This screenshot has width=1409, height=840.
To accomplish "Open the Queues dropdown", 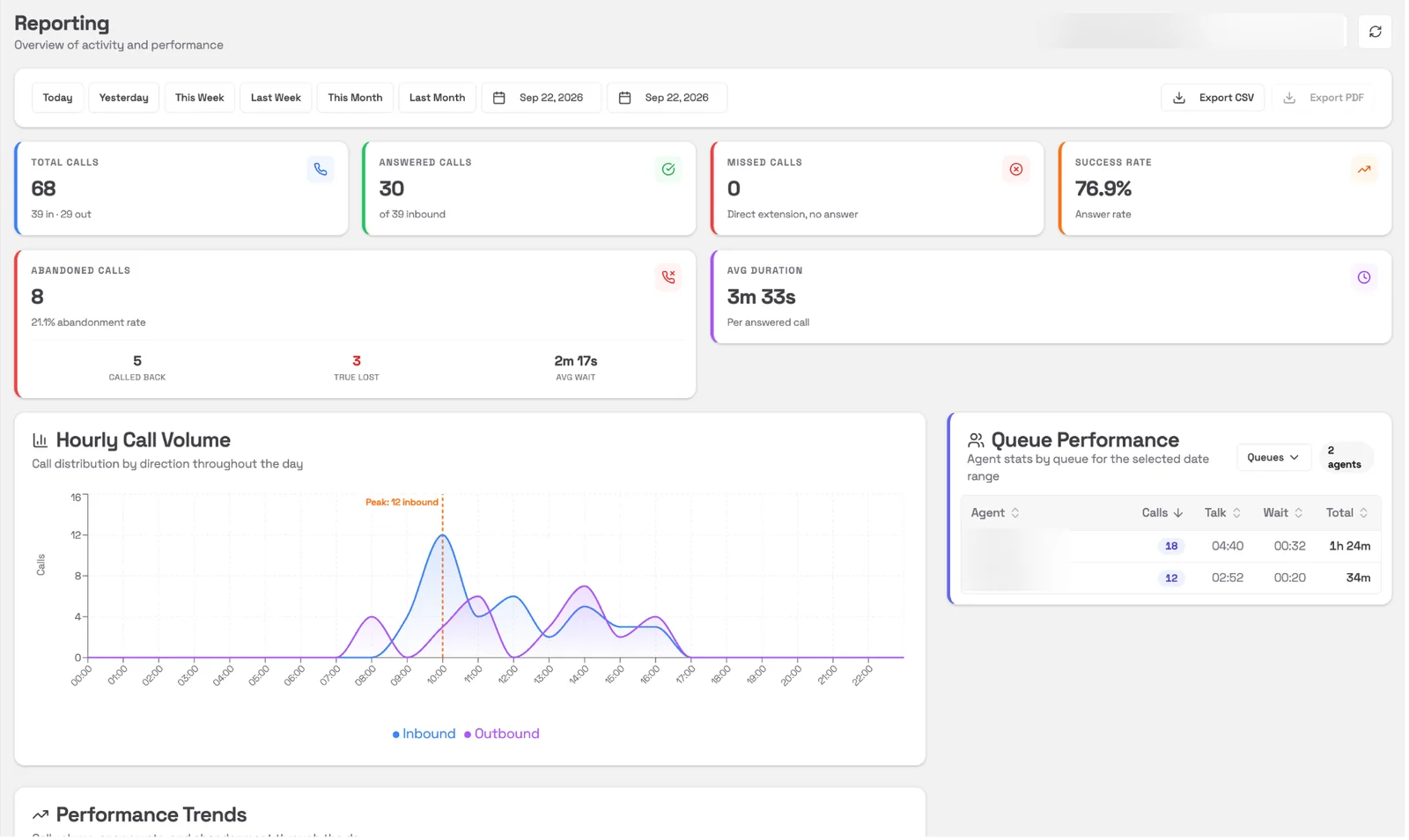I will point(1273,458).
